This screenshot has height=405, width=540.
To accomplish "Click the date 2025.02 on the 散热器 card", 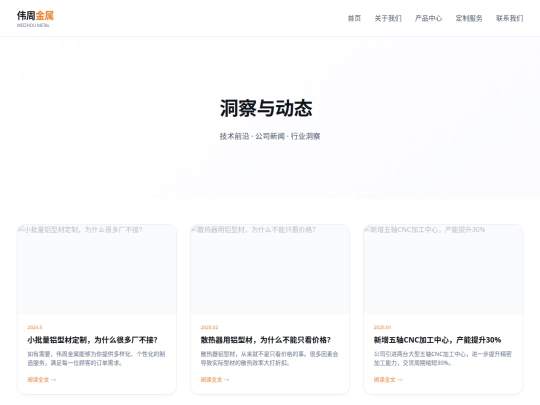I will (209, 327).
